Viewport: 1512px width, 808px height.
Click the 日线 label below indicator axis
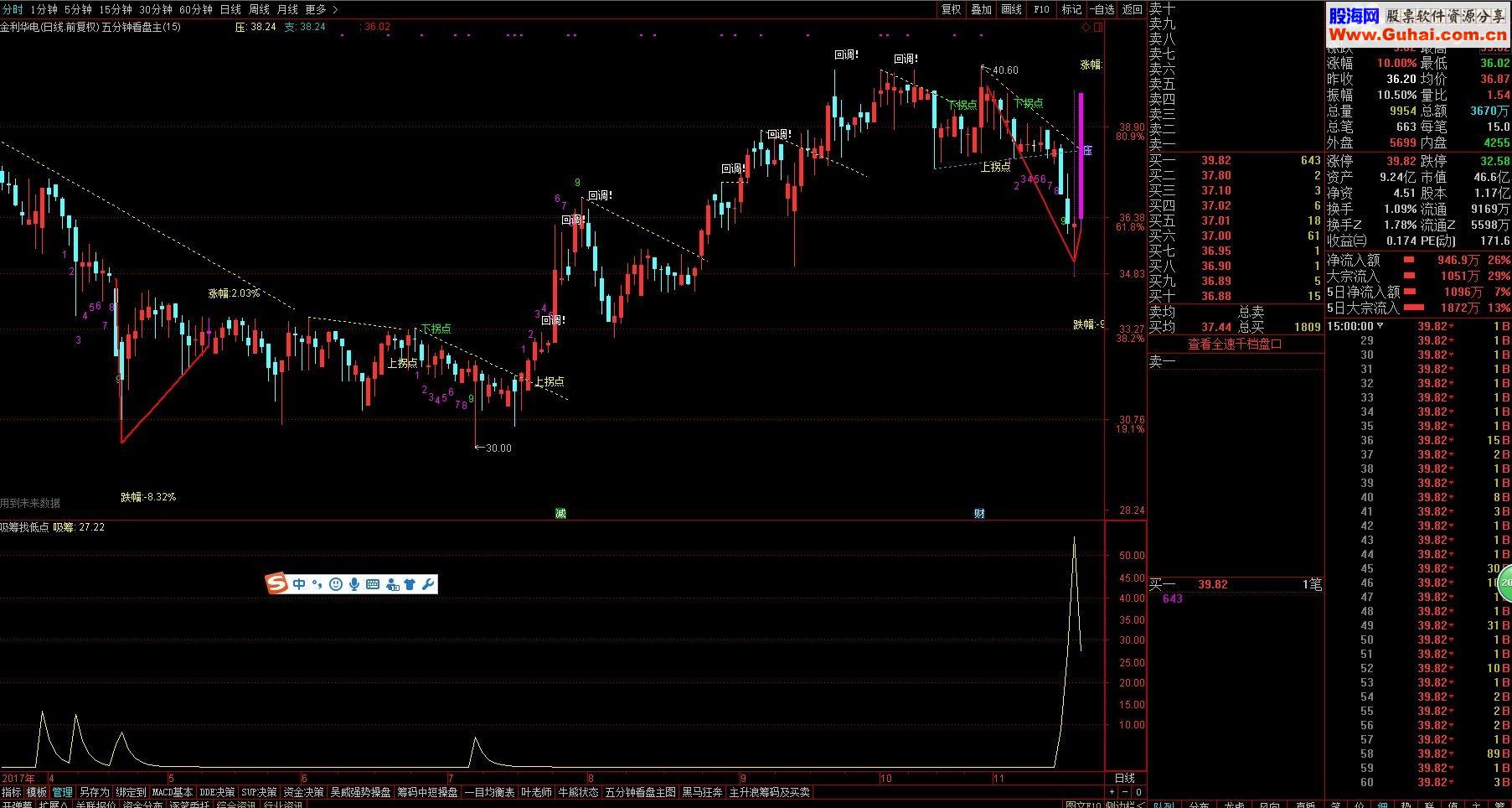pos(1124,779)
